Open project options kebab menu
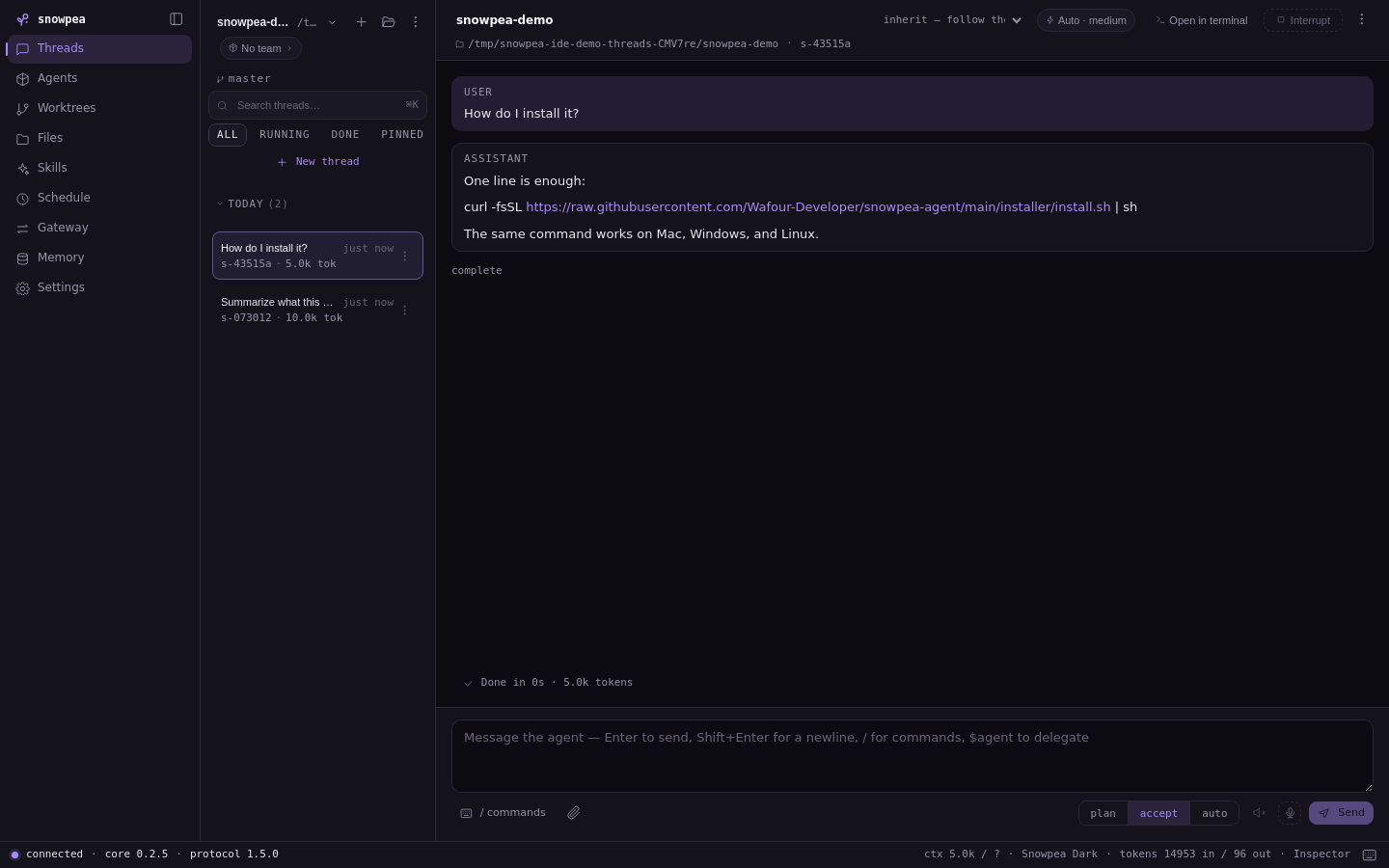The image size is (1389, 868). click(416, 22)
